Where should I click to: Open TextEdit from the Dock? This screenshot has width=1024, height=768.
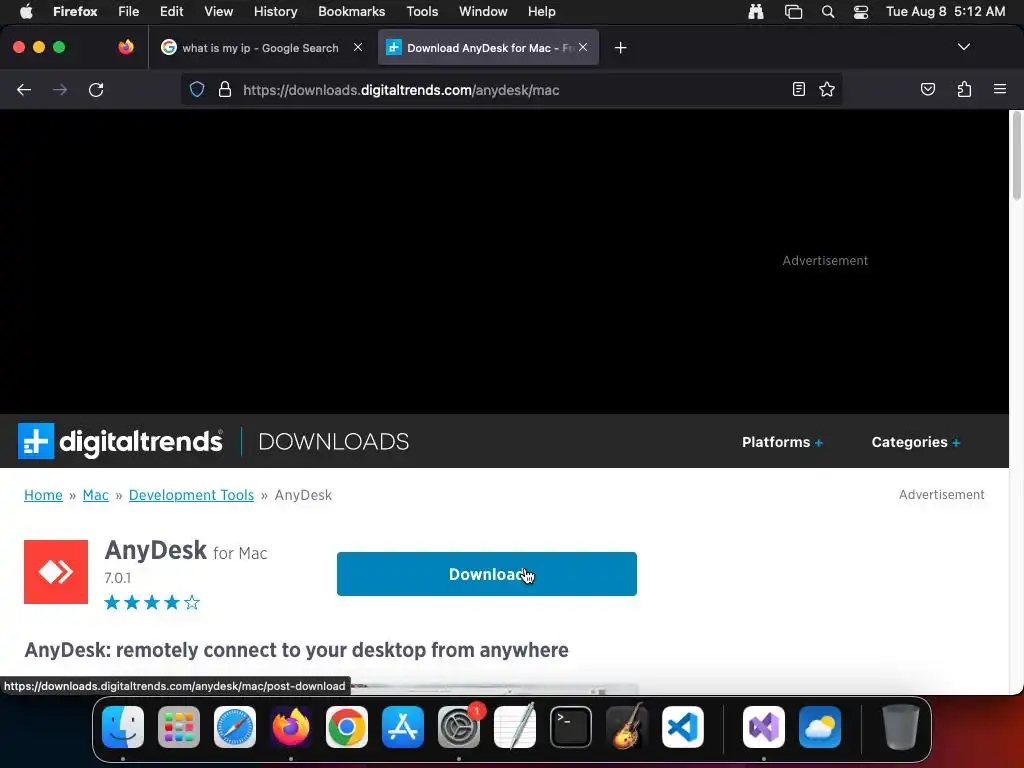(515, 727)
